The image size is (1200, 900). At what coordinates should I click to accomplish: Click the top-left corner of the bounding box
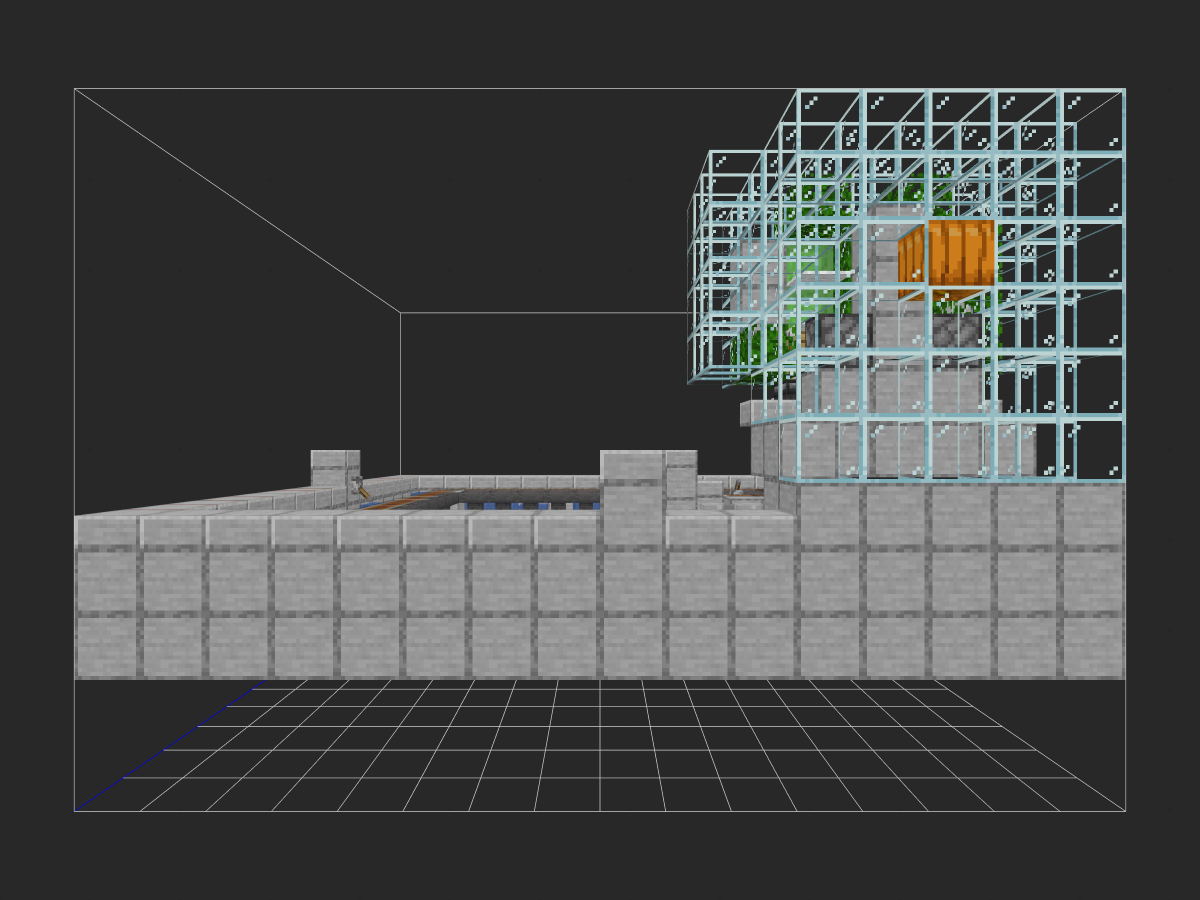[x=75, y=89]
